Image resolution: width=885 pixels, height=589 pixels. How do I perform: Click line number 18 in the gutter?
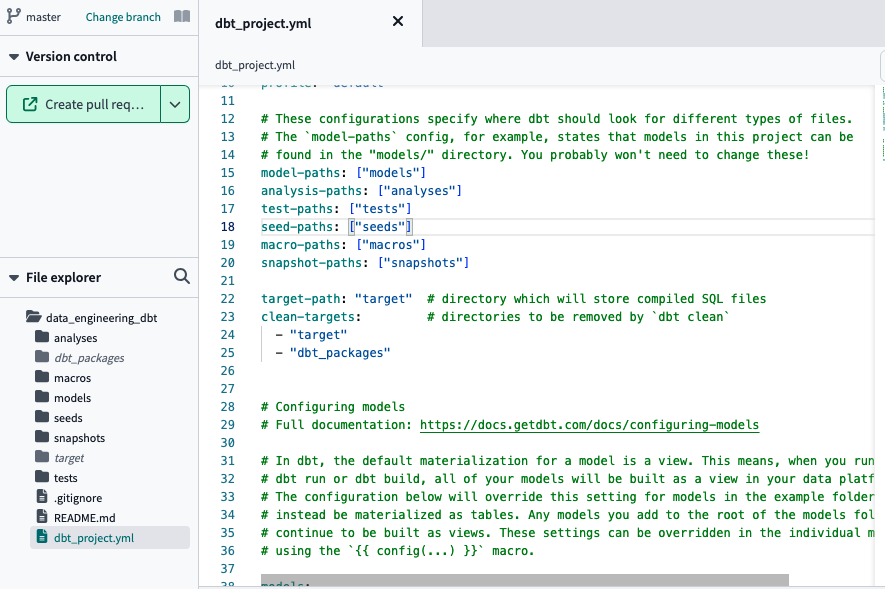point(227,227)
